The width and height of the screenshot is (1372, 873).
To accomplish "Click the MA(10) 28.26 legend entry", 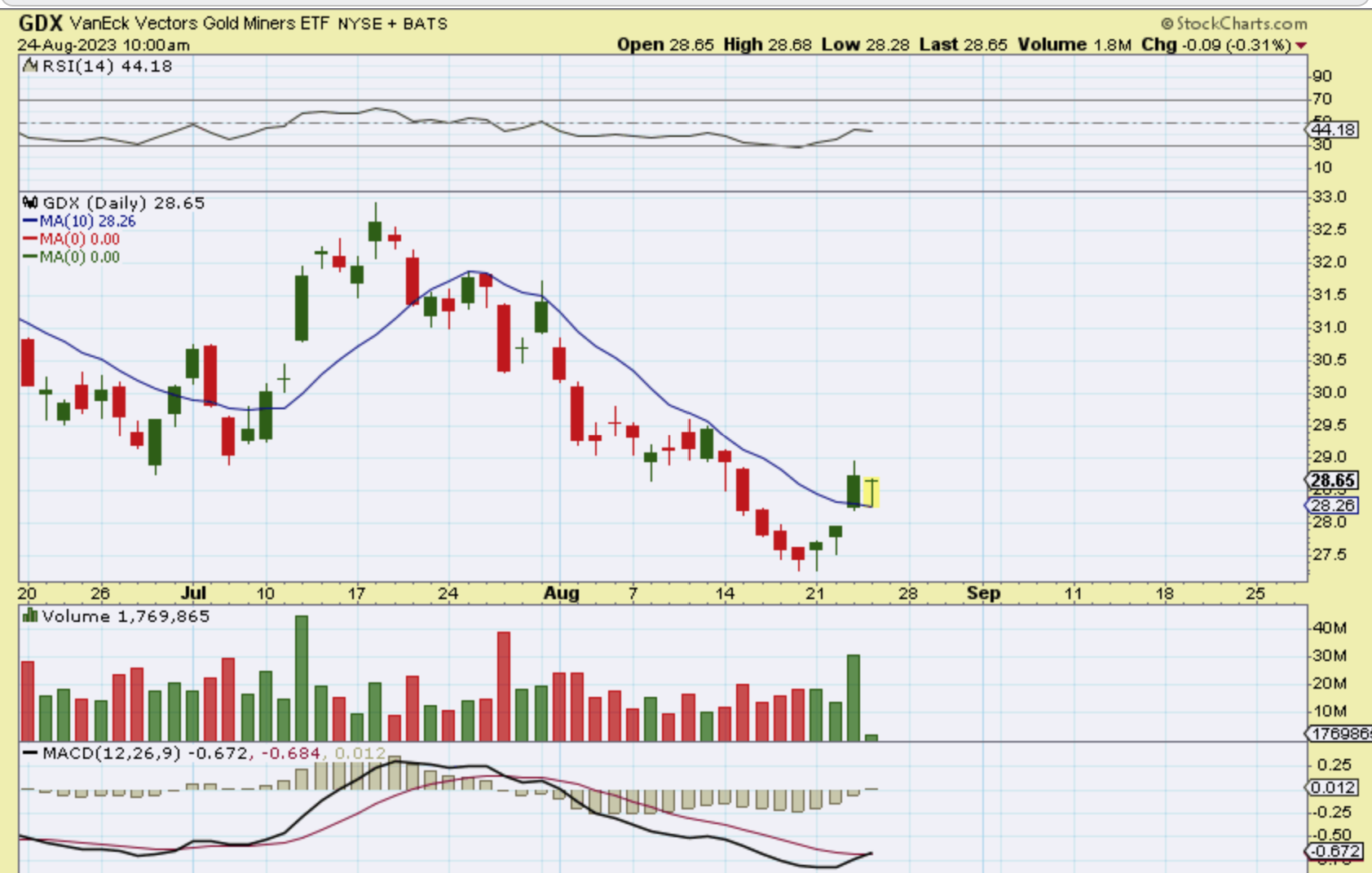I will click(x=87, y=221).
